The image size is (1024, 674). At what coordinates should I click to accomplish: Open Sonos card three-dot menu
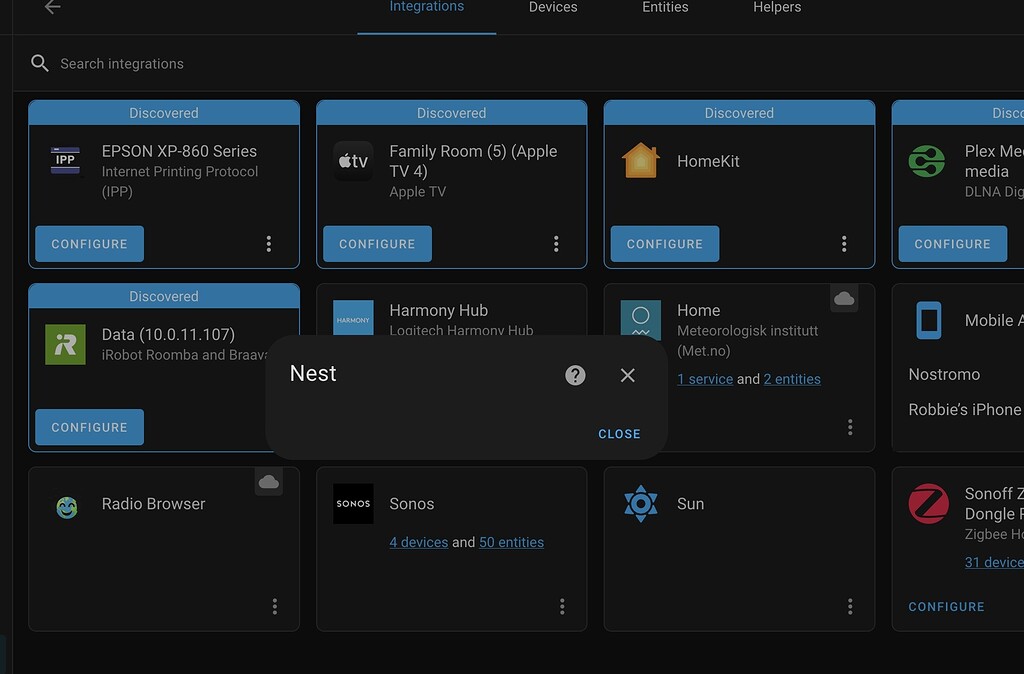pyautogui.click(x=562, y=607)
